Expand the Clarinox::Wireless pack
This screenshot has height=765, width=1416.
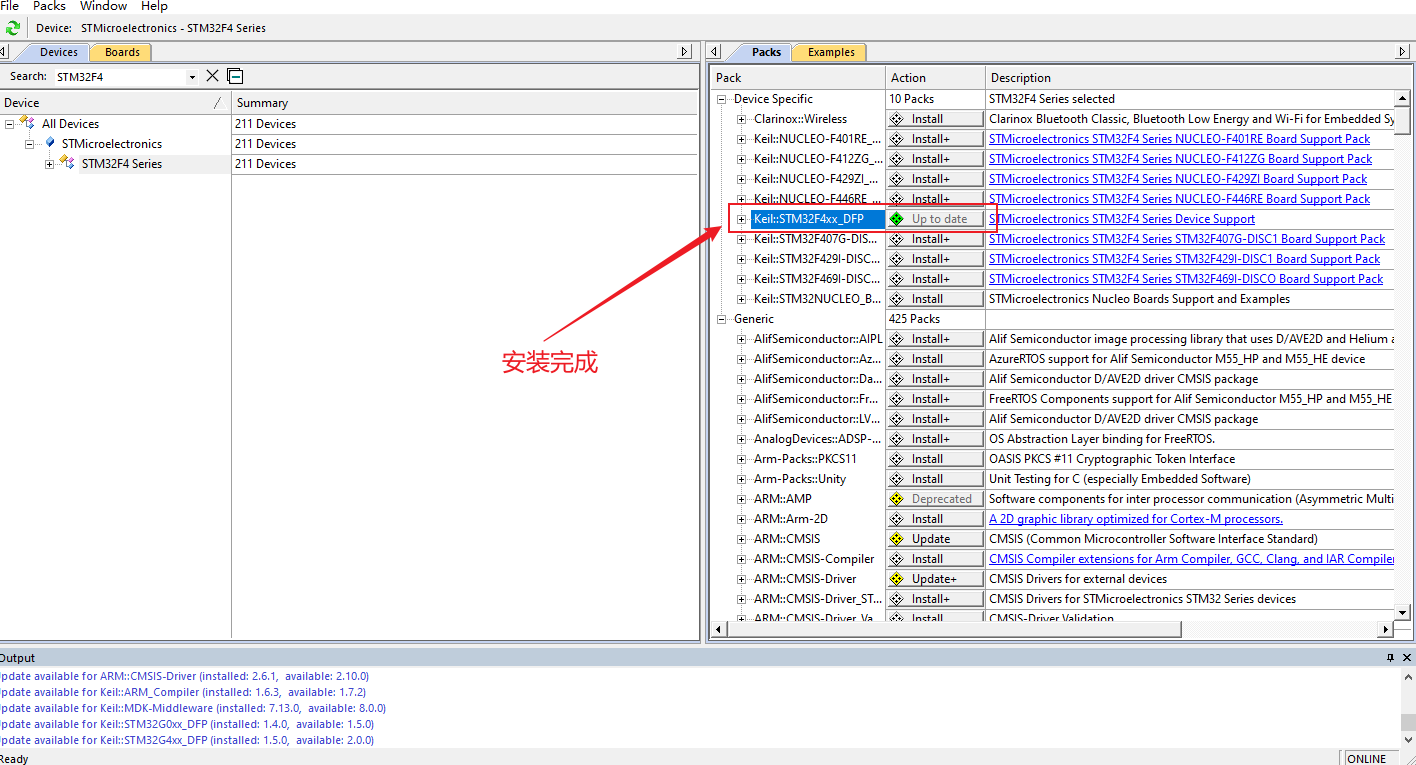[x=742, y=119]
